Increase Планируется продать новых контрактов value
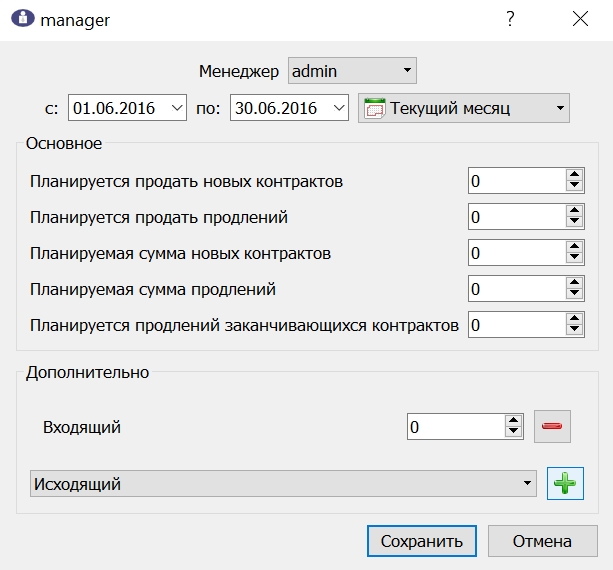This screenshot has height=570, width=613. (574, 175)
